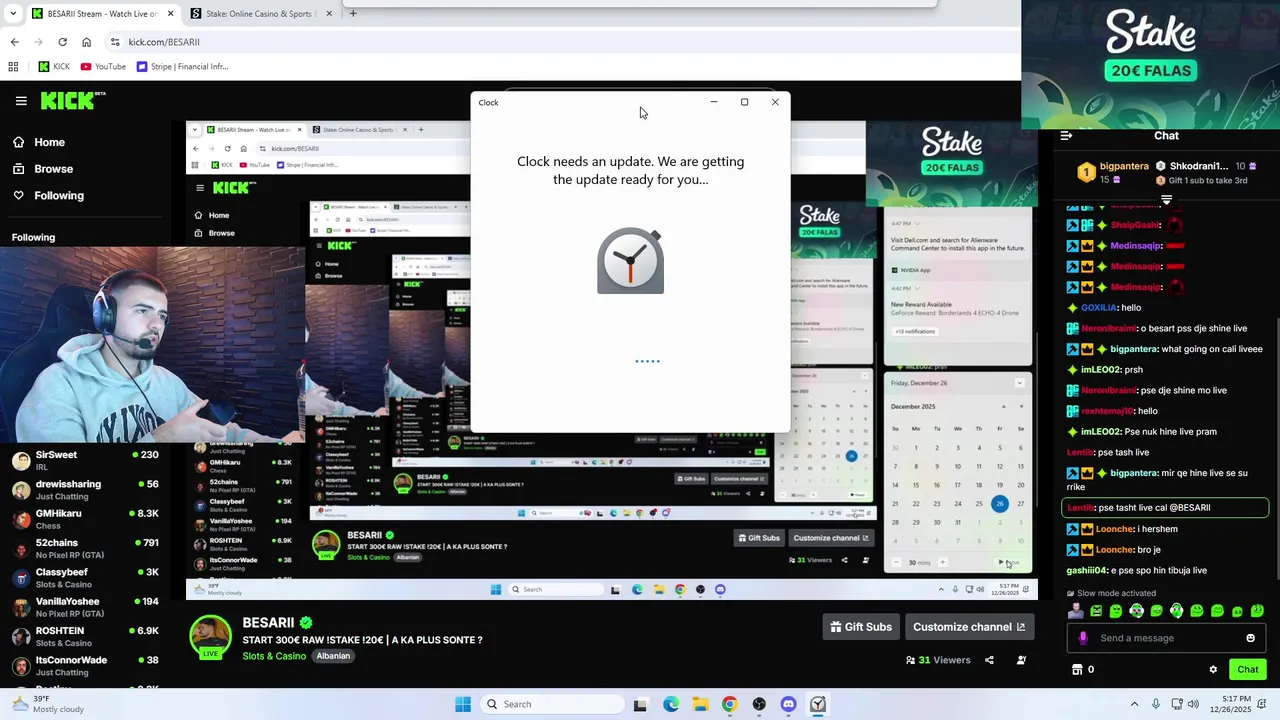Open site information icon in address bar
1280x720 pixels.
(x=115, y=42)
